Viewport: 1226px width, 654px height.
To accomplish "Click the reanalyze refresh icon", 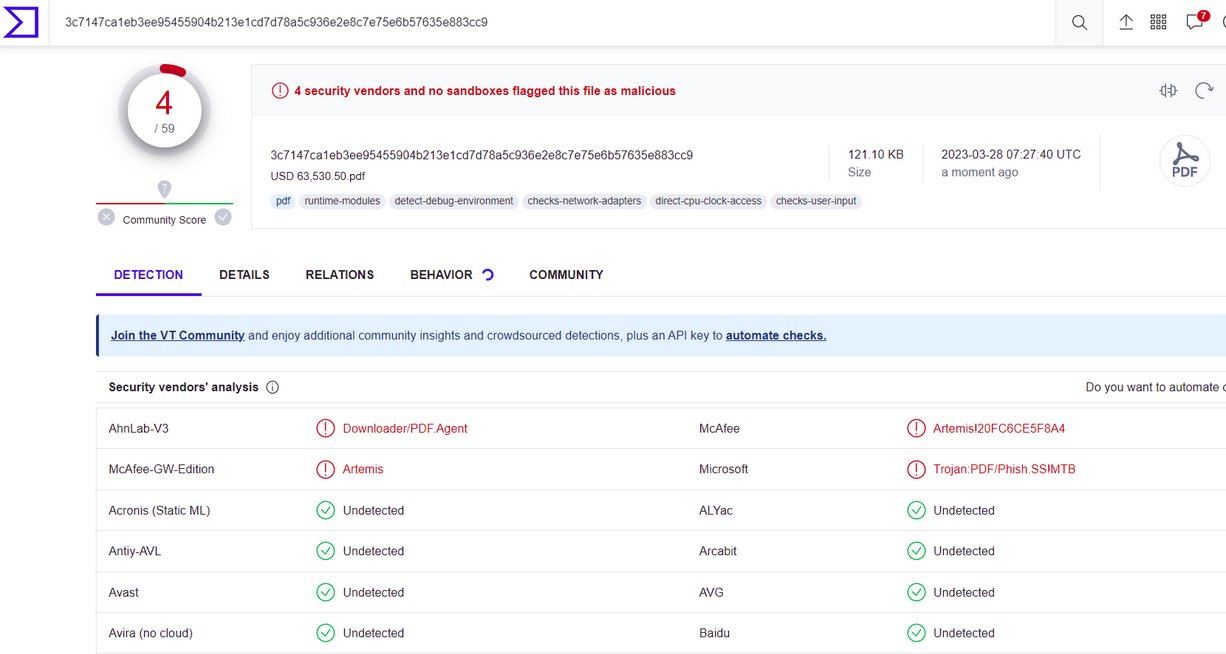I will (1204, 91).
